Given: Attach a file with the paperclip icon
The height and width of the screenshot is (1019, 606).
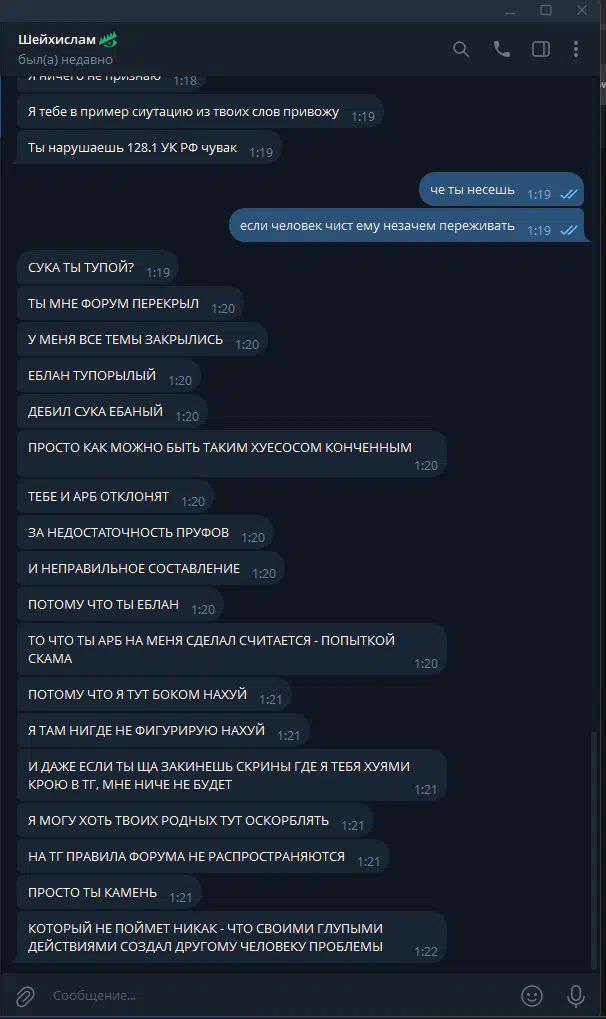Looking at the screenshot, I should tap(25, 995).
